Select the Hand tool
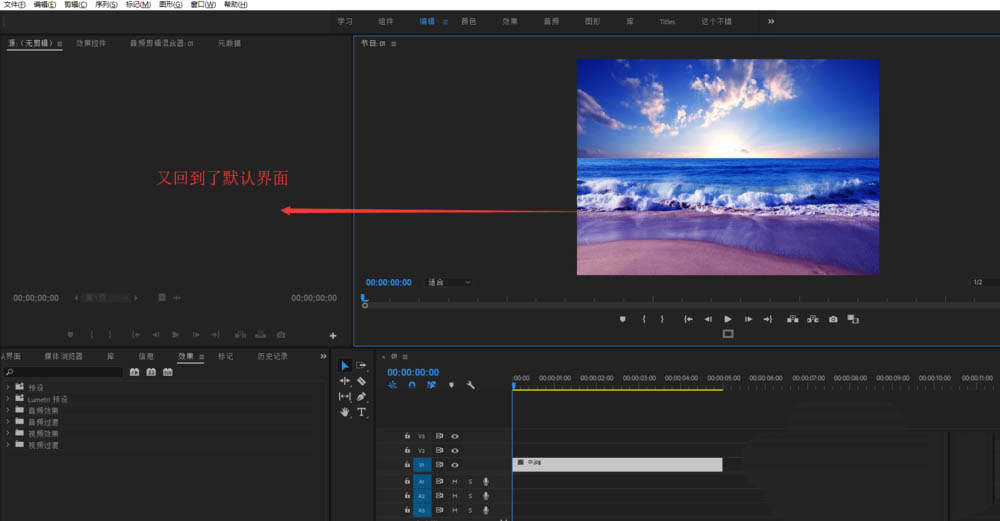 [x=345, y=412]
